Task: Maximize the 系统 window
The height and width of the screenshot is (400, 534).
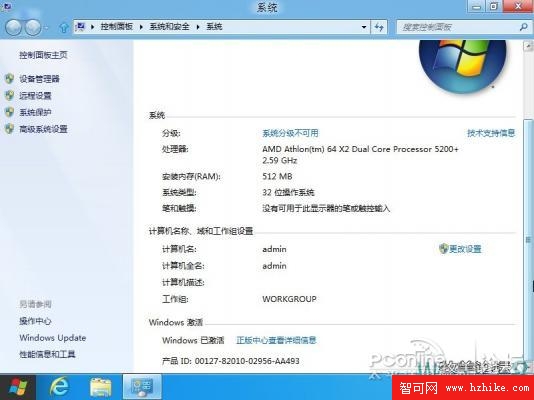Action: 494,6
